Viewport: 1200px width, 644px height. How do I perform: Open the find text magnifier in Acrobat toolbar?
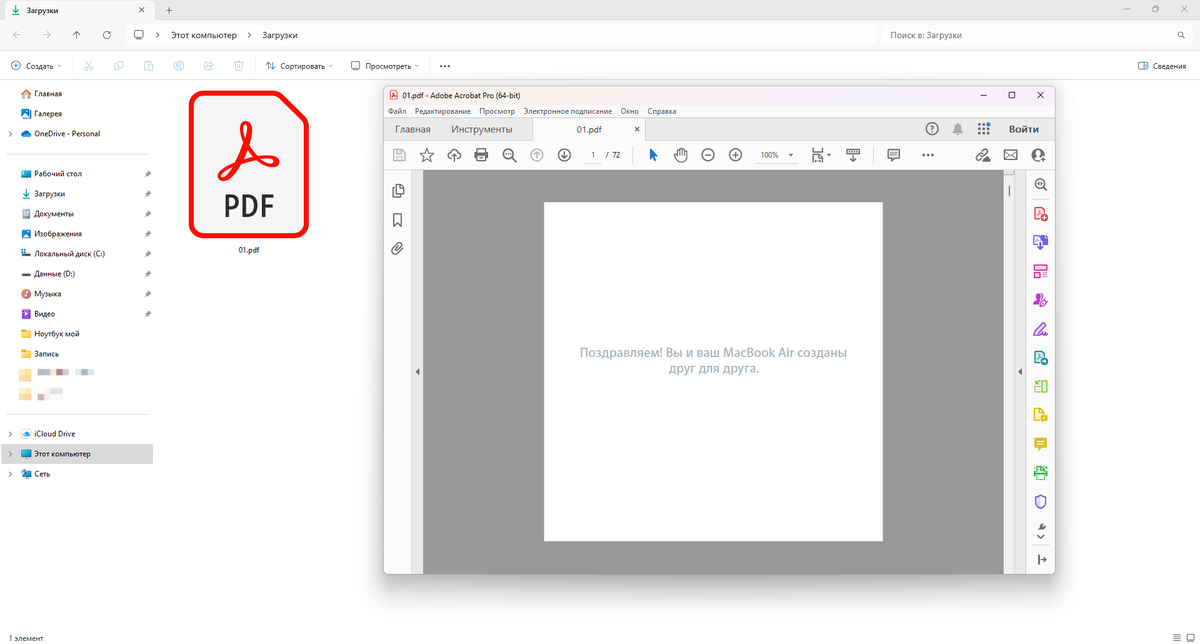(509, 155)
